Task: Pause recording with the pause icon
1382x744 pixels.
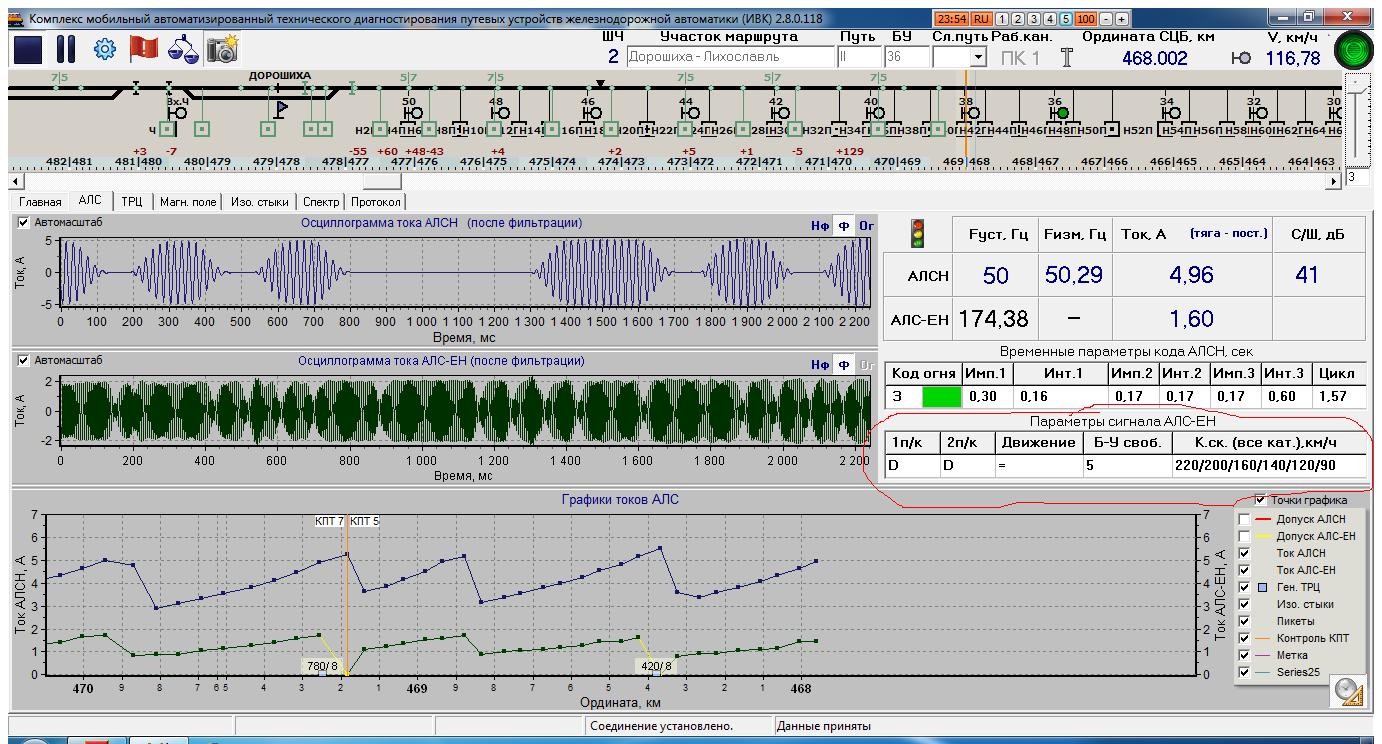Action: [x=66, y=49]
